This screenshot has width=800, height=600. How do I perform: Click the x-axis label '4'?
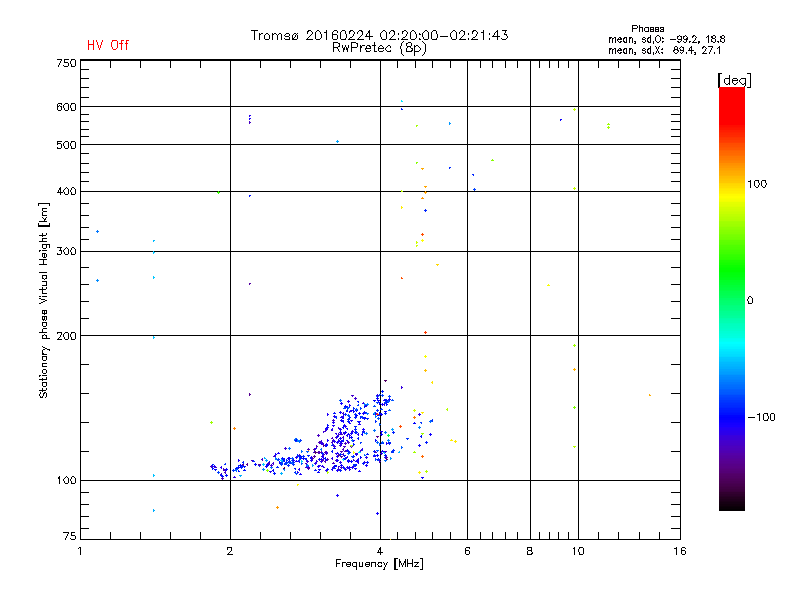coord(380,551)
